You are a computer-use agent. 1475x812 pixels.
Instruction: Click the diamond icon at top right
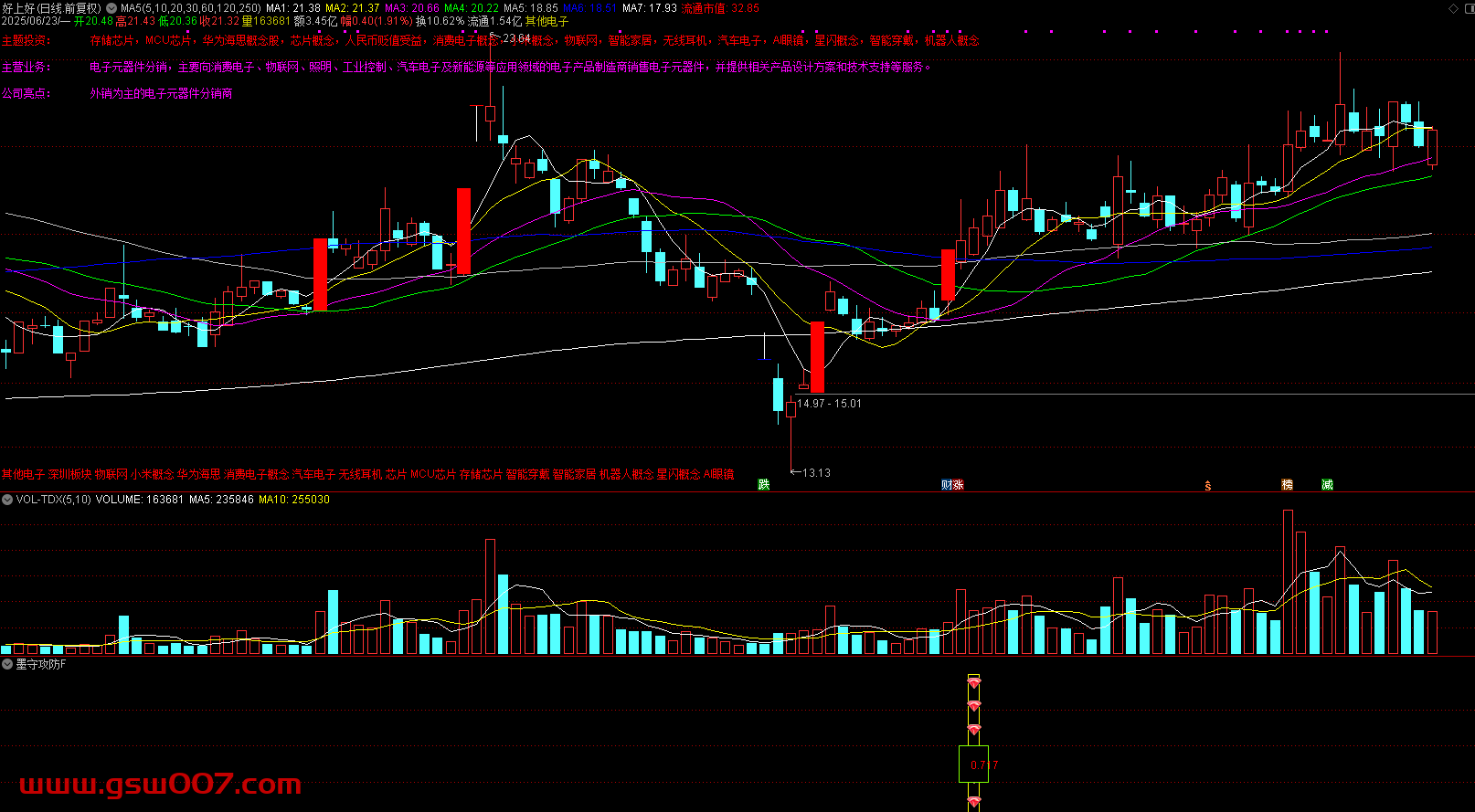(x=1454, y=8)
